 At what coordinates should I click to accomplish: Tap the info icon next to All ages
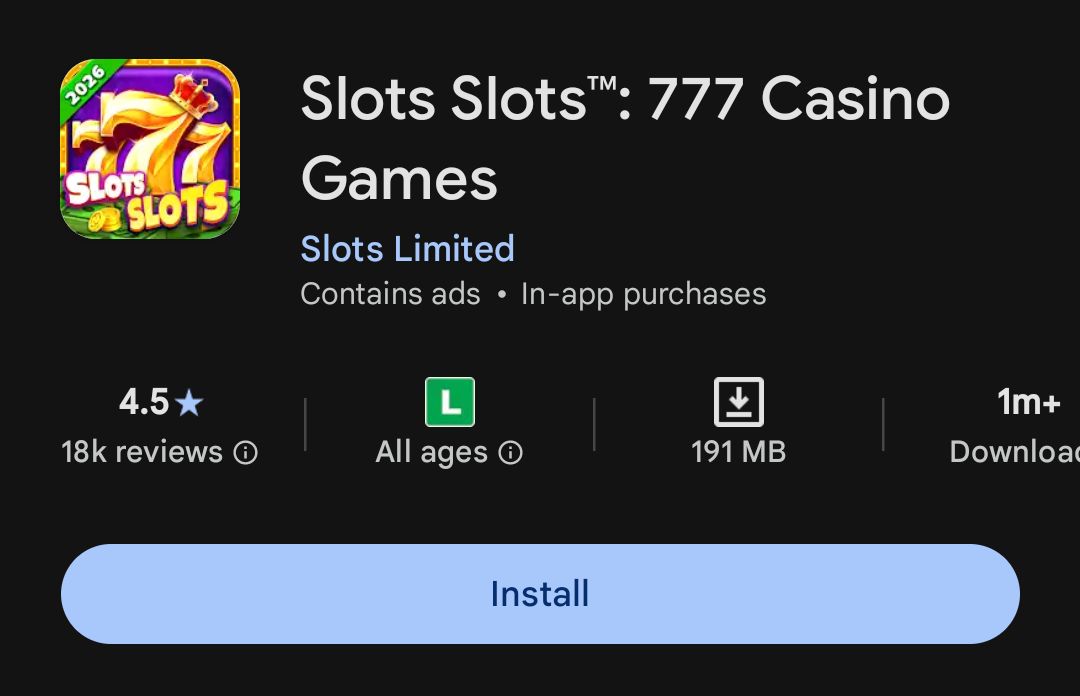[x=510, y=453]
